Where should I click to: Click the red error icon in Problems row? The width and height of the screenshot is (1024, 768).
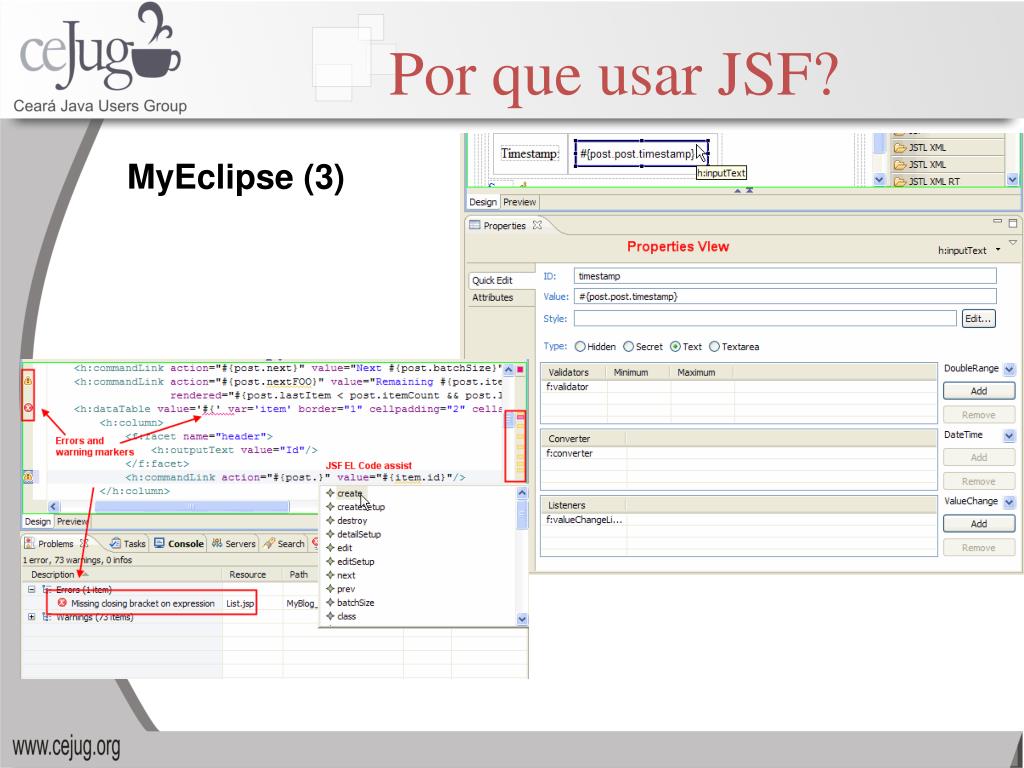(62, 603)
